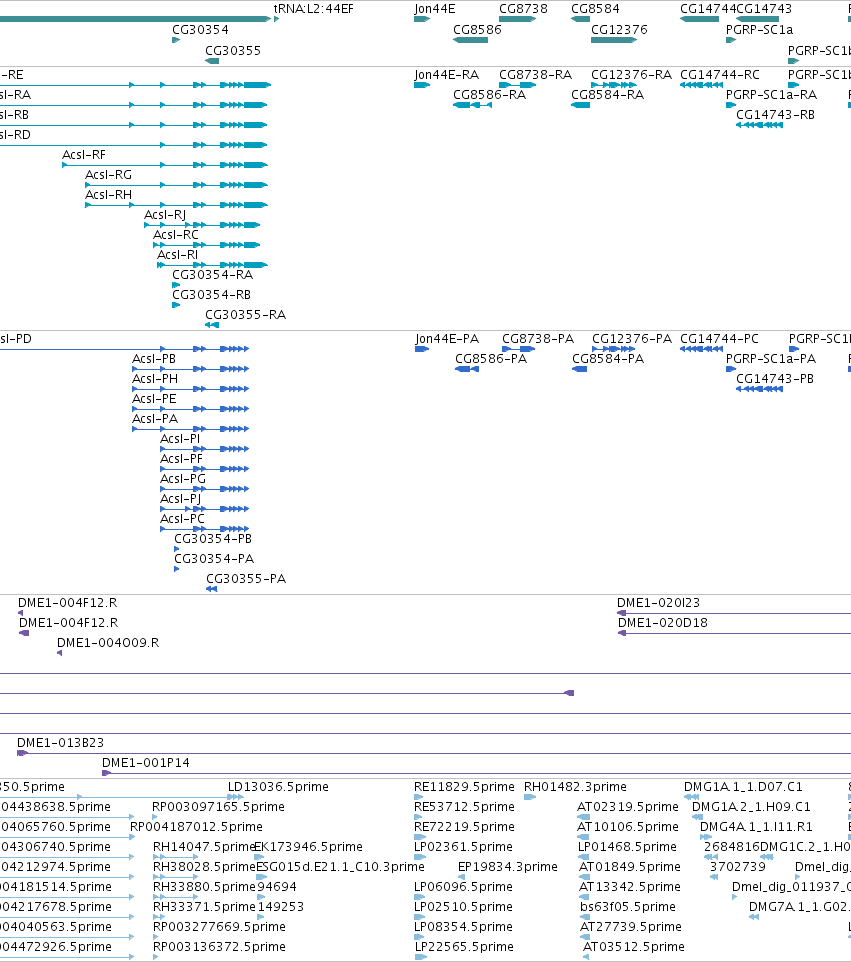This screenshot has height=962, width=851.
Task: Select transcript CG8738-RA
Action: (535, 75)
